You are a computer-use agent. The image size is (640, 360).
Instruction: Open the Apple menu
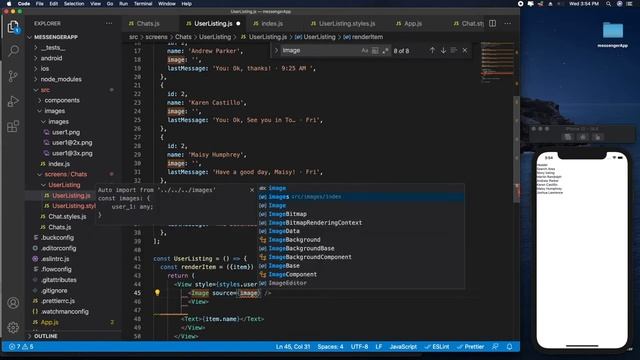pos(9,4)
